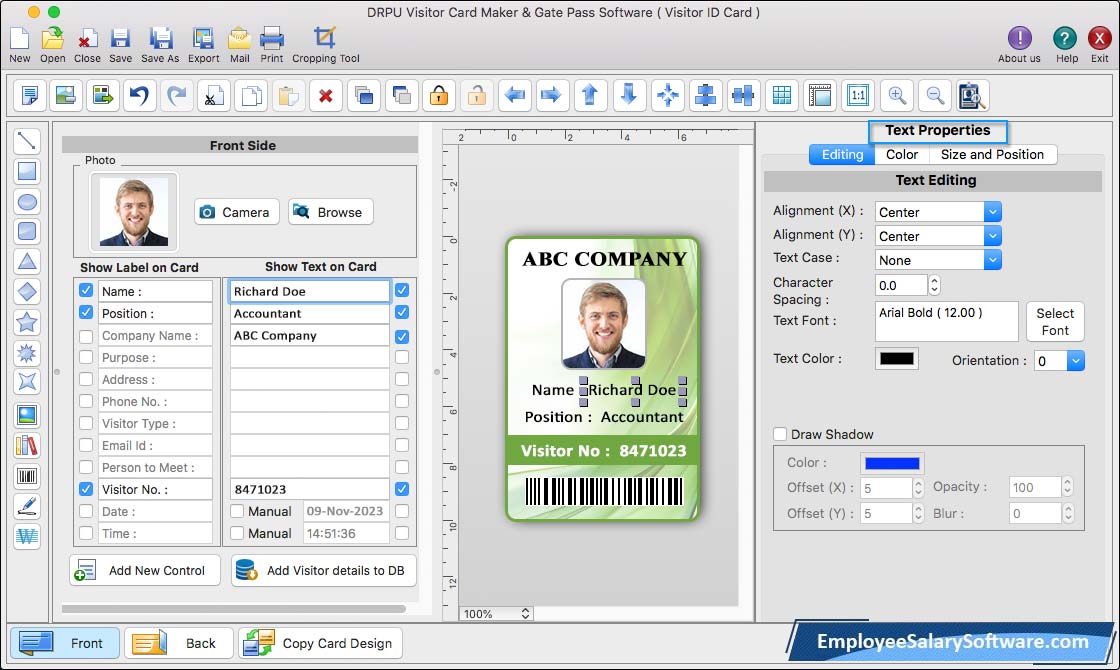Select the WordArt text tool

26,536
